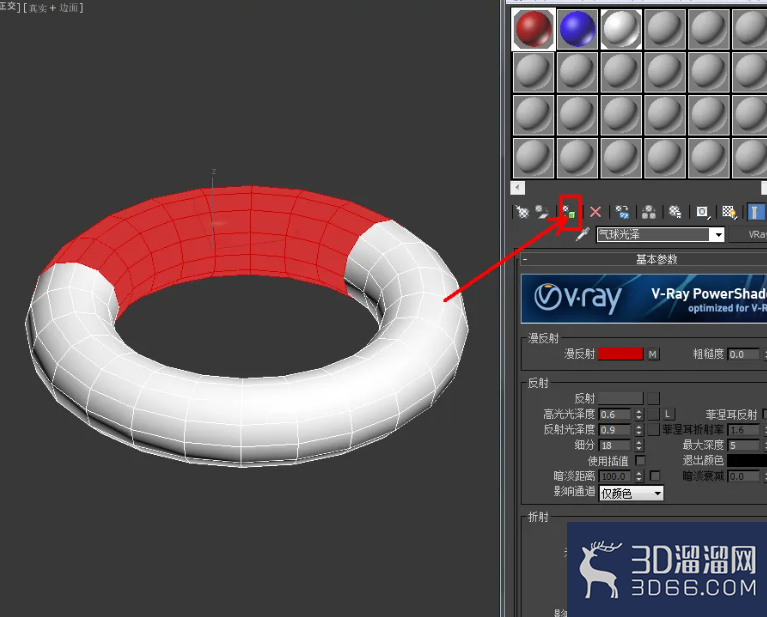Click the Make Material Copy icon
The width and height of the screenshot is (767, 617).
point(622,212)
